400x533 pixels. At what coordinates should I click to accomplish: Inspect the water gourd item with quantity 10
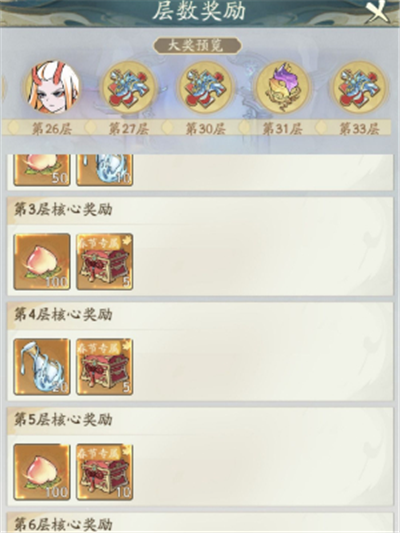104,170
